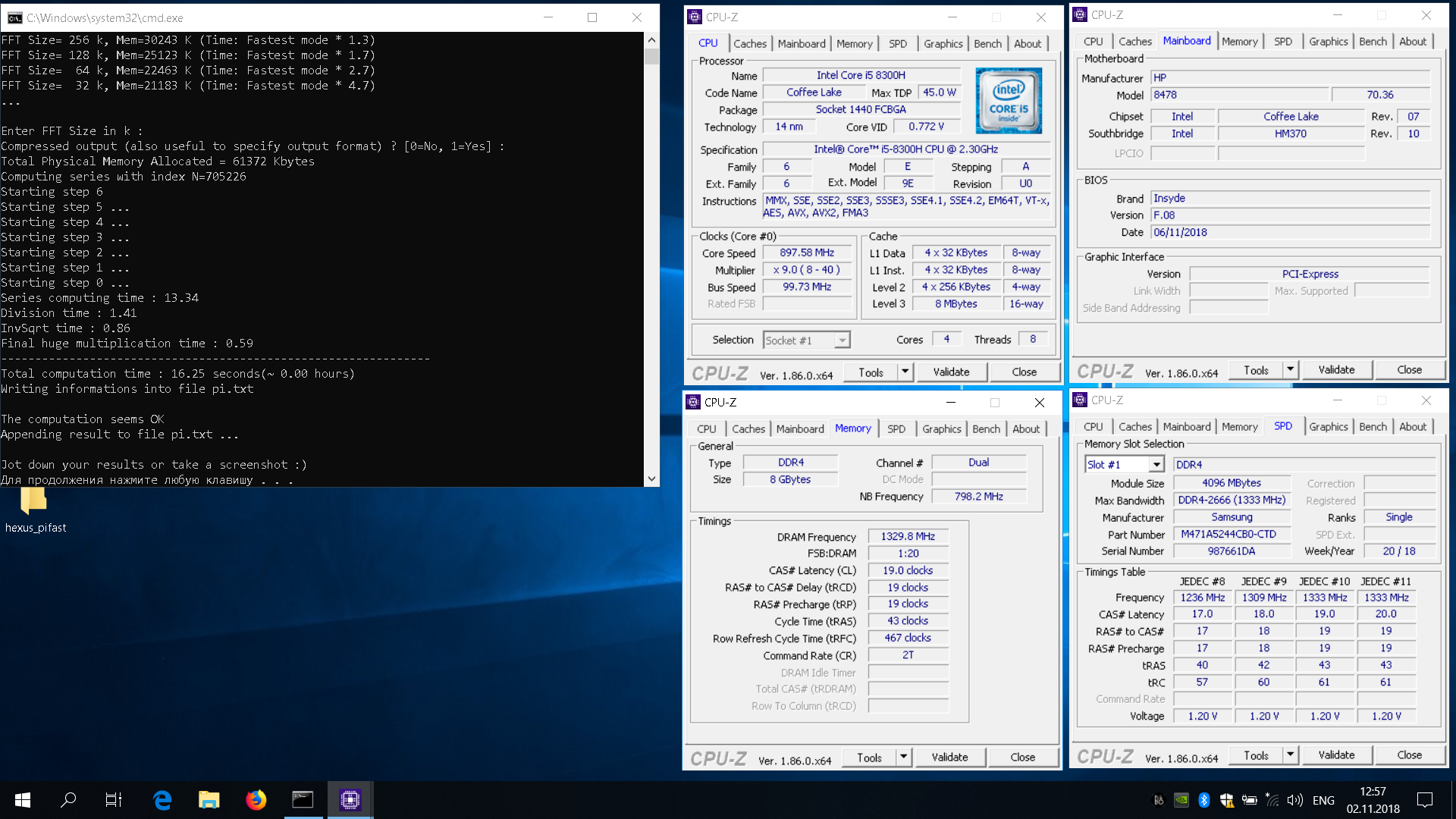The height and width of the screenshot is (819, 1456).
Task: Click the taskbar search magnifier icon
Action: coord(68,799)
